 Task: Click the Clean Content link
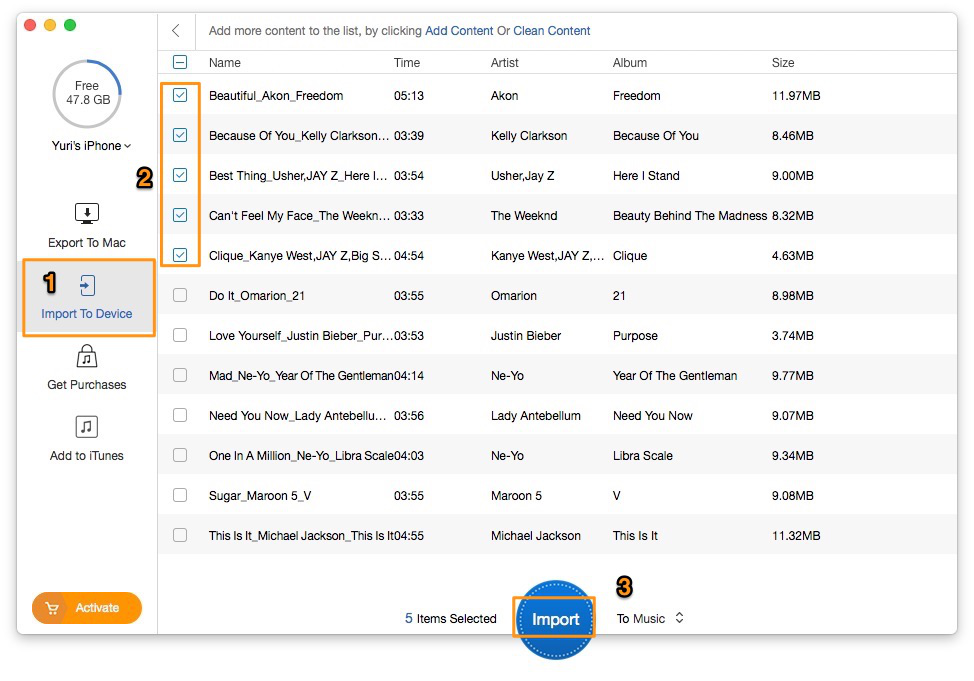(552, 30)
